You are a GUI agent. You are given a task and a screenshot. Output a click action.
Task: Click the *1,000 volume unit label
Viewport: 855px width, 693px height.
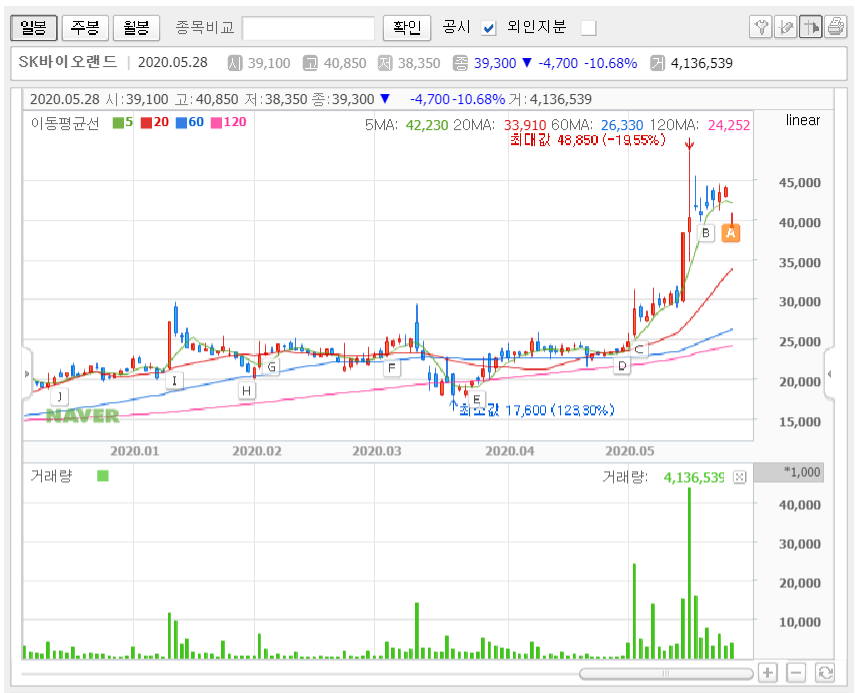pos(802,472)
